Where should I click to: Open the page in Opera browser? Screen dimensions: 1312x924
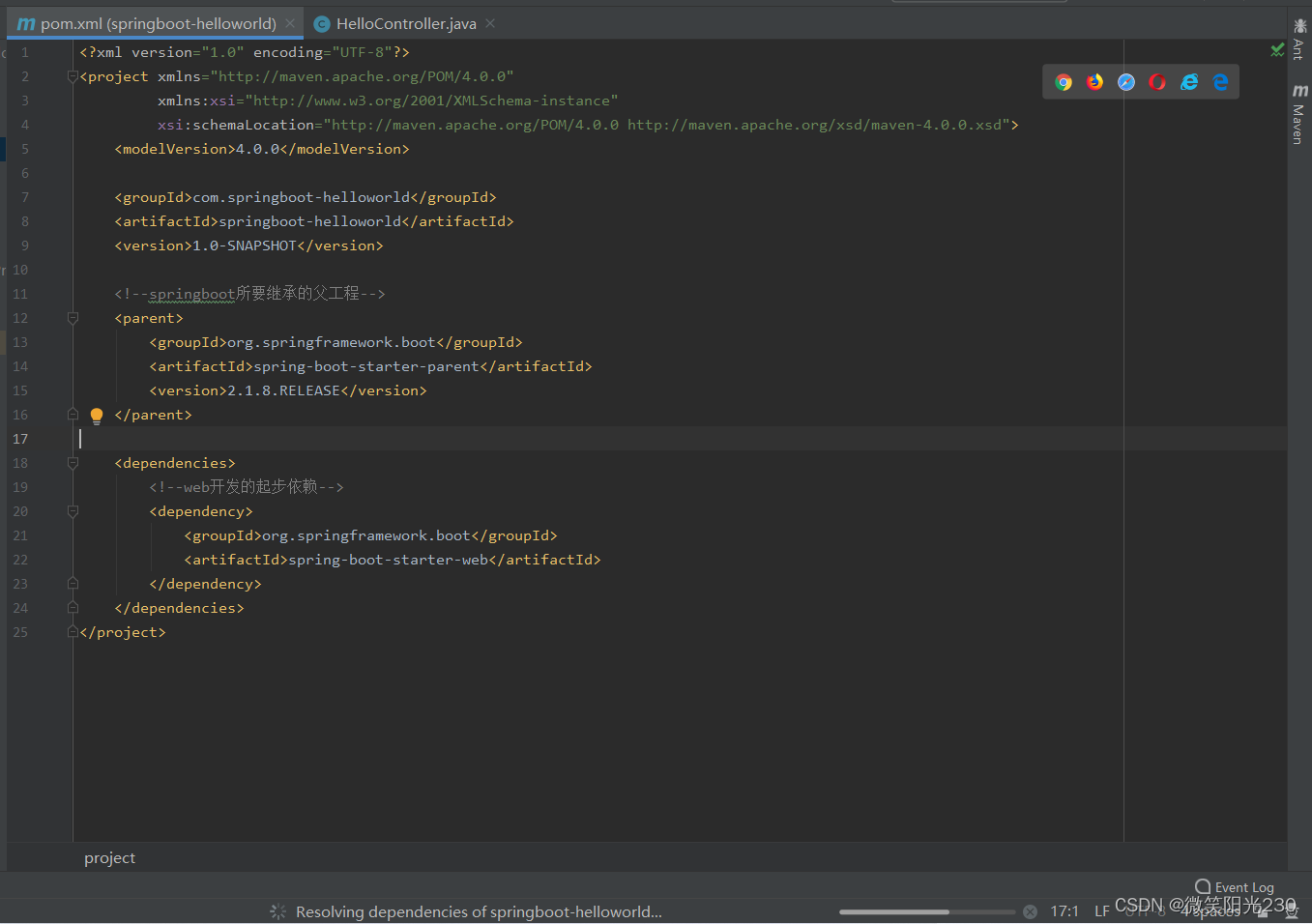[x=1156, y=82]
